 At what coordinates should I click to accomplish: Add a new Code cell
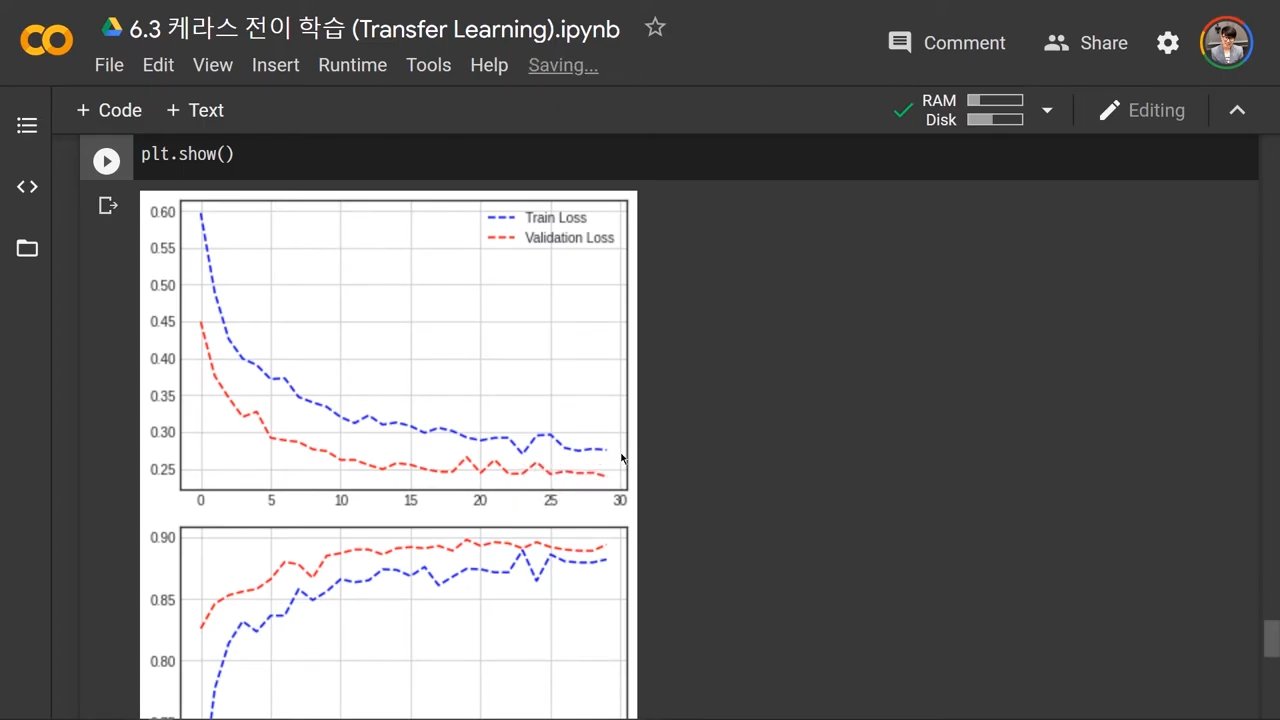point(109,110)
